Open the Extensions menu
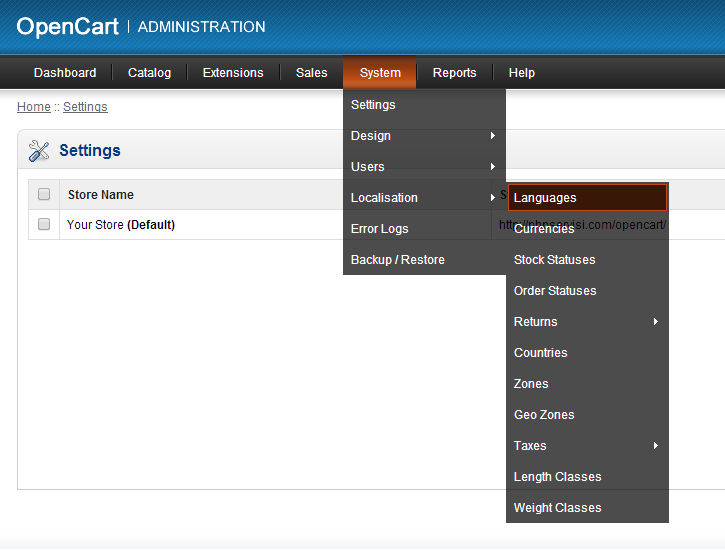This screenshot has height=550, width=725. [x=233, y=73]
